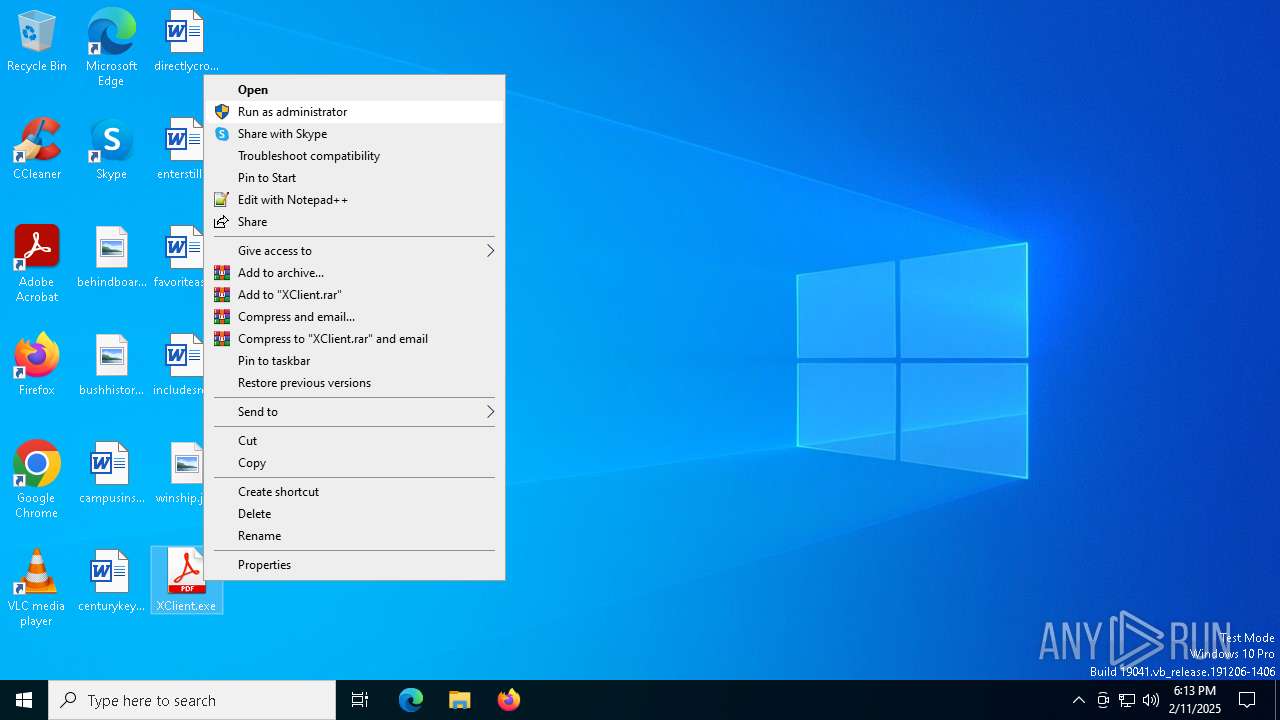Select Properties in the context menu

click(264, 565)
